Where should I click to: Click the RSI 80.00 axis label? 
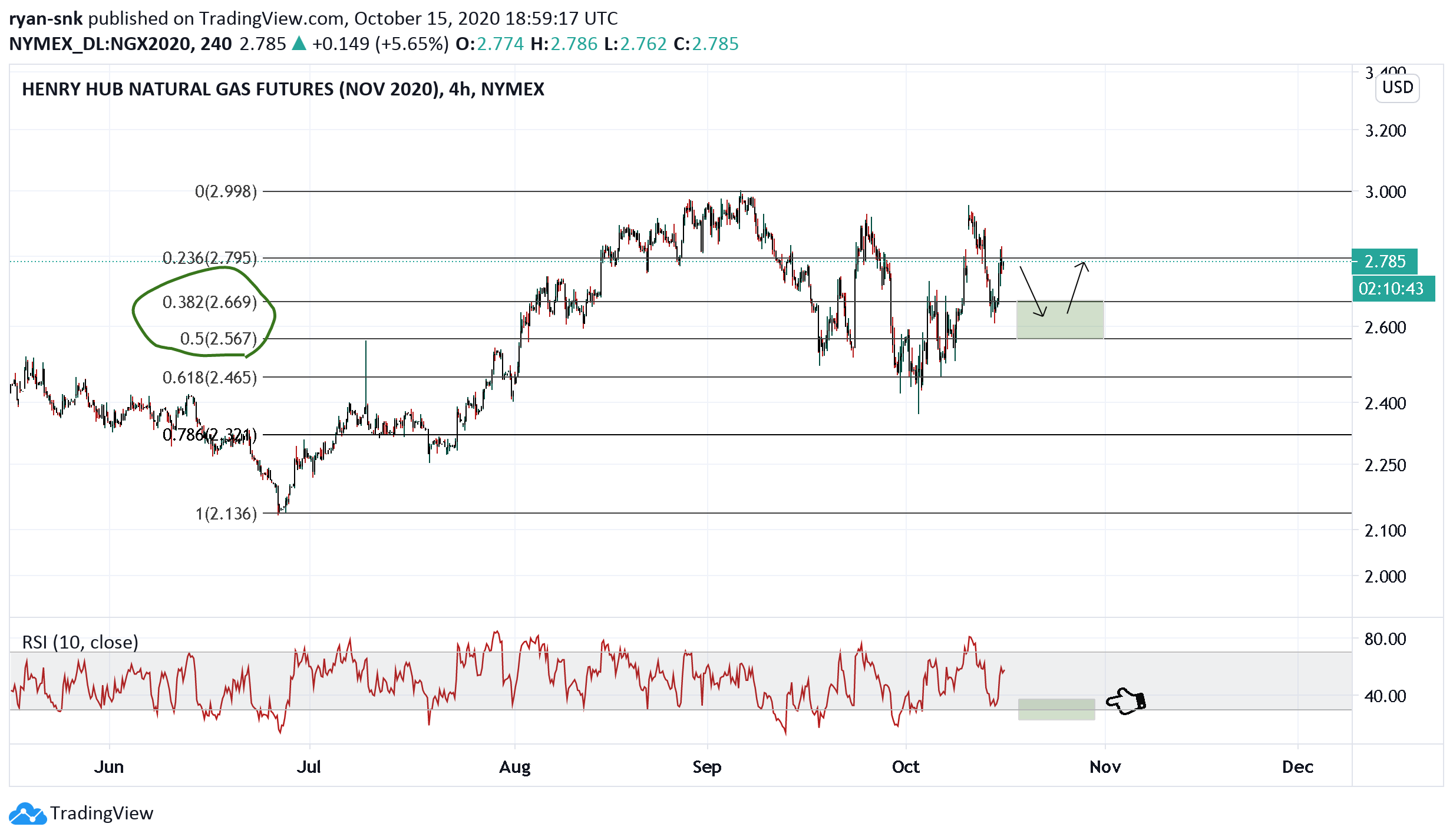coord(1385,639)
